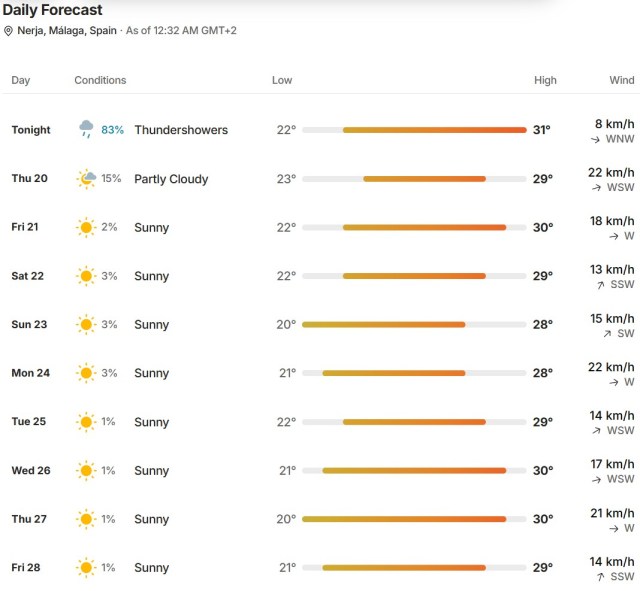The width and height of the screenshot is (640, 591).
Task: Click the Day column header
Action: 21,80
